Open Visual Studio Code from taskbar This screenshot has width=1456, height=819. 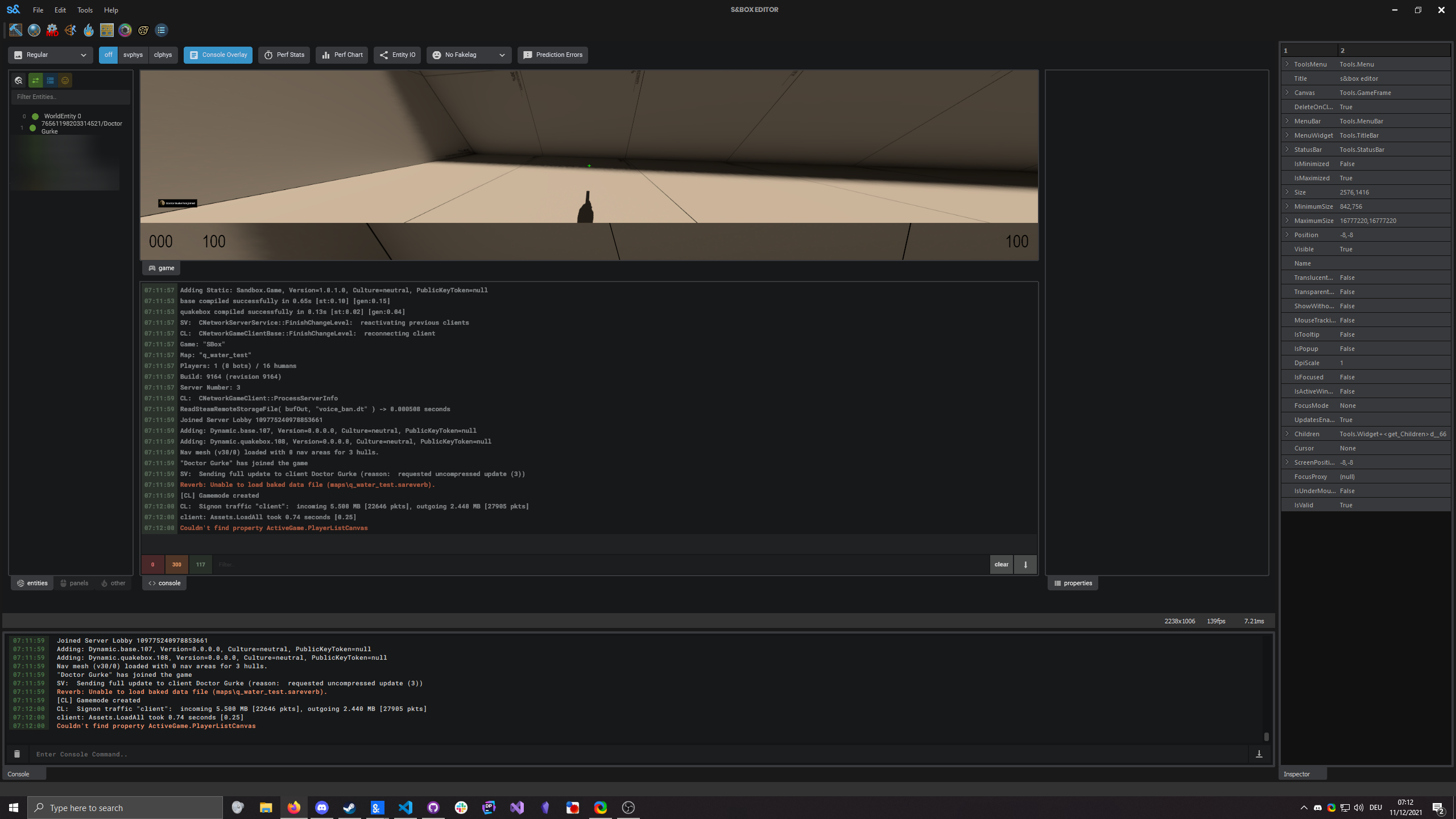click(406, 808)
